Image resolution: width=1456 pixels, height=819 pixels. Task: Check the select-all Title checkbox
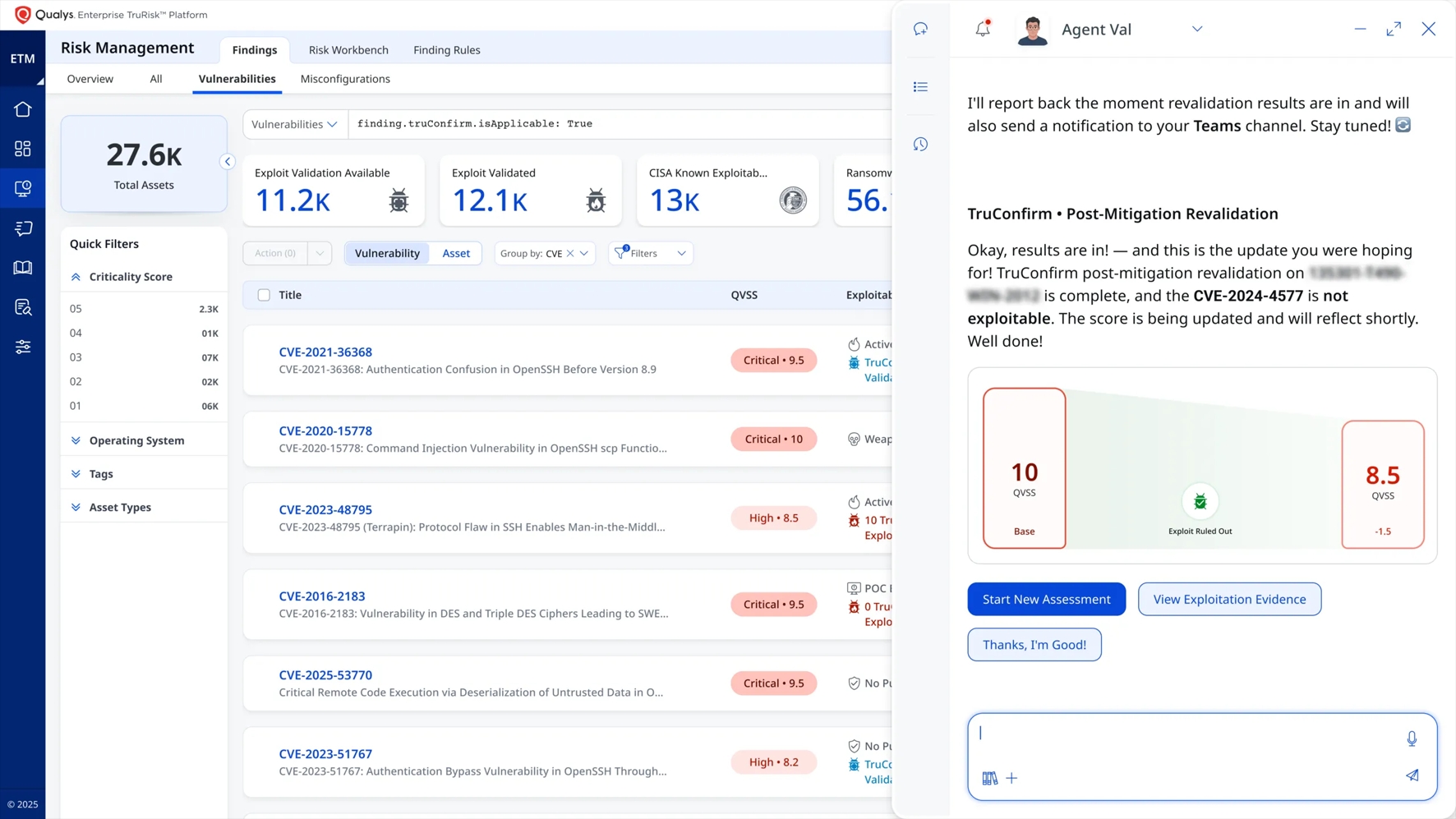(x=264, y=295)
